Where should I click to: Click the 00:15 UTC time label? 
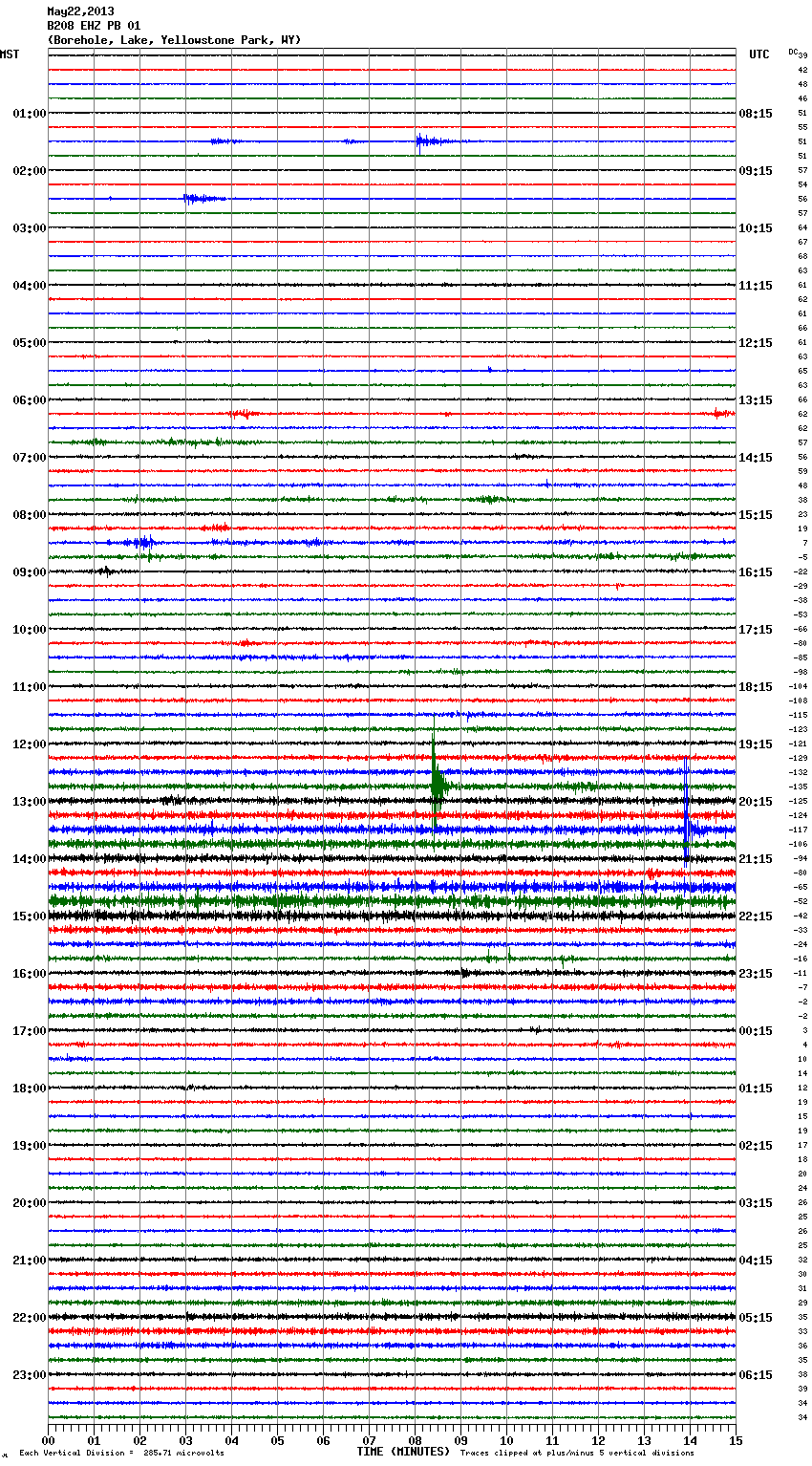coord(756,1031)
